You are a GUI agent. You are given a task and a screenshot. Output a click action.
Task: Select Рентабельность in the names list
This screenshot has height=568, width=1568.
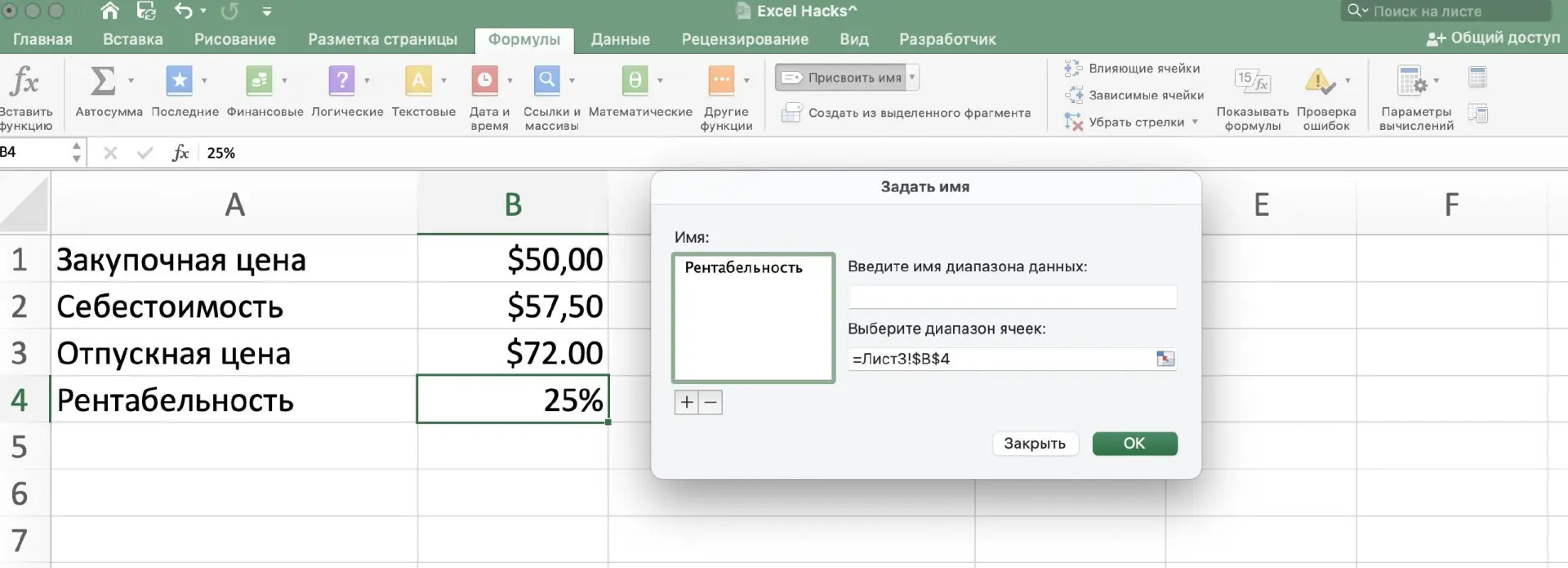click(744, 267)
